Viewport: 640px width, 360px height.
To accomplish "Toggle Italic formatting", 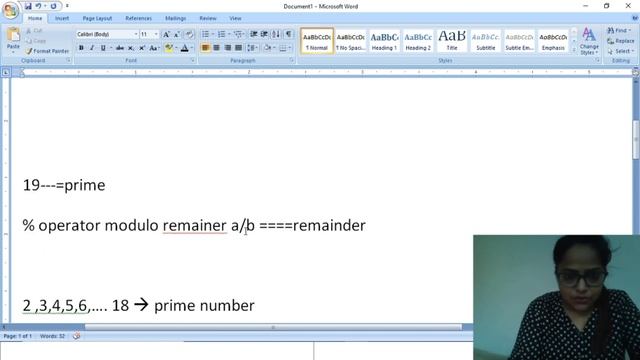I will click(x=92, y=48).
